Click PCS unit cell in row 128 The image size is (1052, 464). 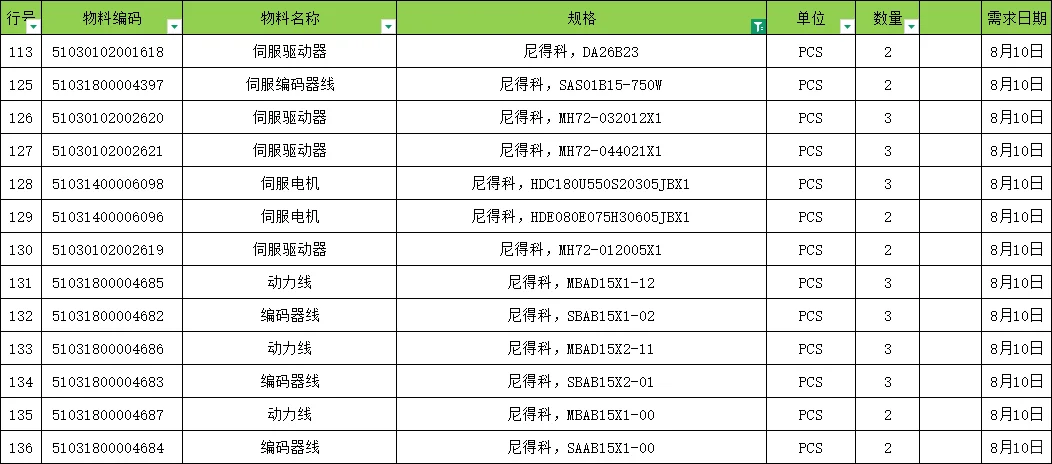tap(810, 183)
